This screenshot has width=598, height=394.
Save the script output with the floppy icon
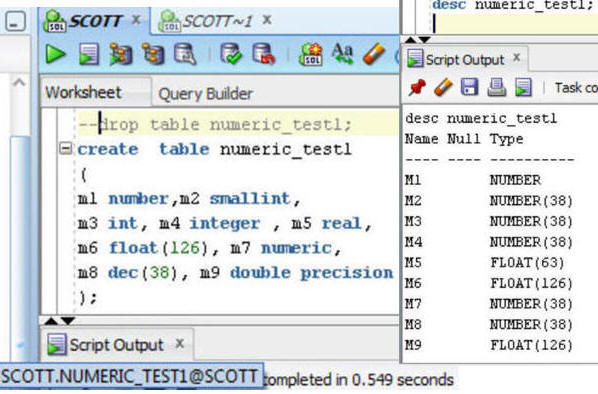pos(469,87)
